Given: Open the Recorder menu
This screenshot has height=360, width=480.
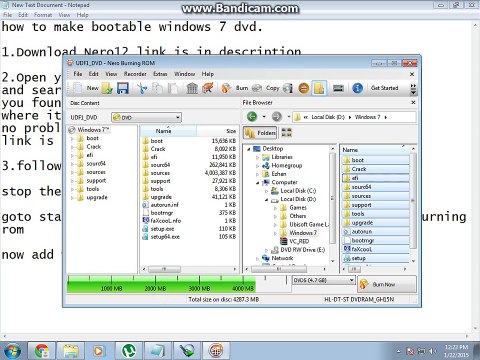Looking at the screenshot, I should 135,74.
